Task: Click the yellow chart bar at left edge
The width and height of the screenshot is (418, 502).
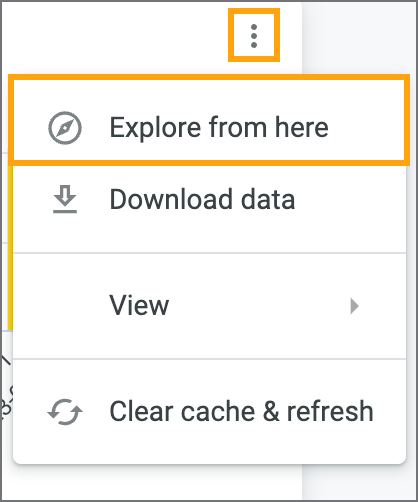Action: [x=10, y=247]
